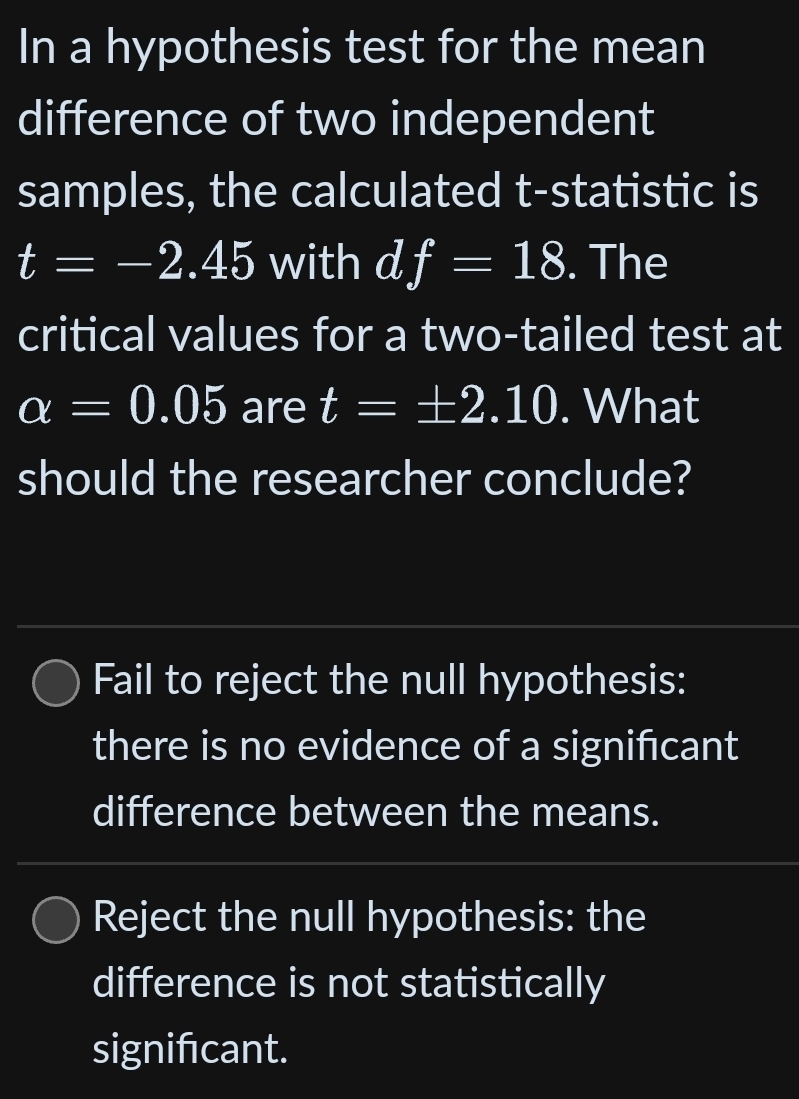Screen dimensions: 799x1099
Task: Click the word "What" ending the alpha line
Action: tap(641, 407)
